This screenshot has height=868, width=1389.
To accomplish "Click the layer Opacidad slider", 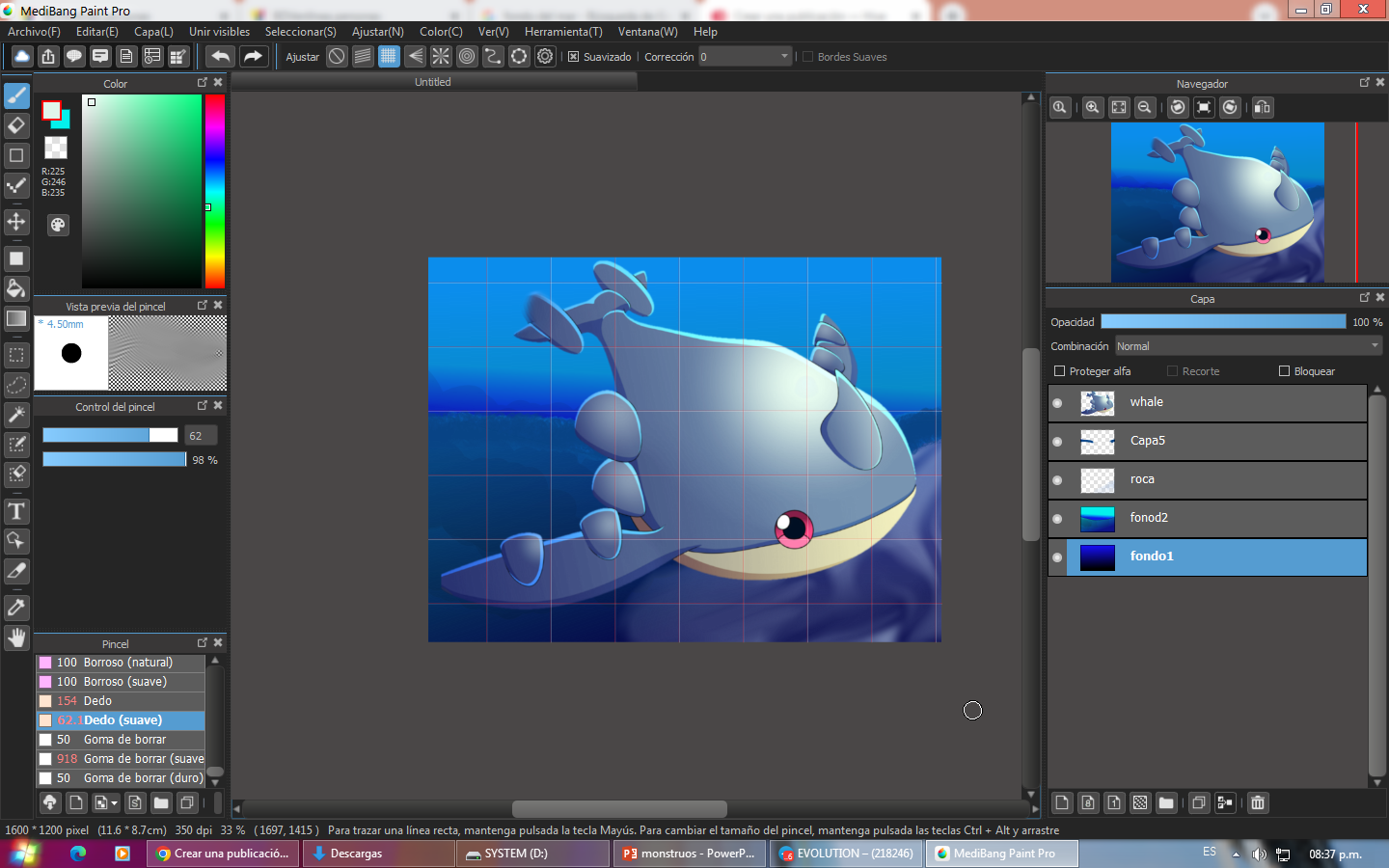I will (1223, 321).
